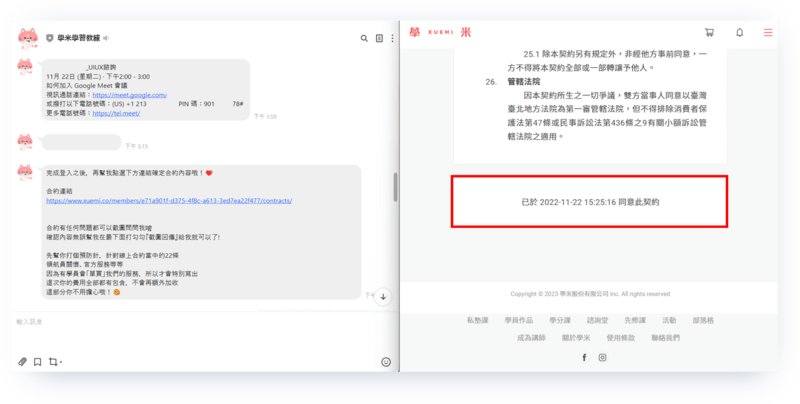800x404 pixels.
Task: Attach a file with the paperclip icon
Action: click(23, 361)
